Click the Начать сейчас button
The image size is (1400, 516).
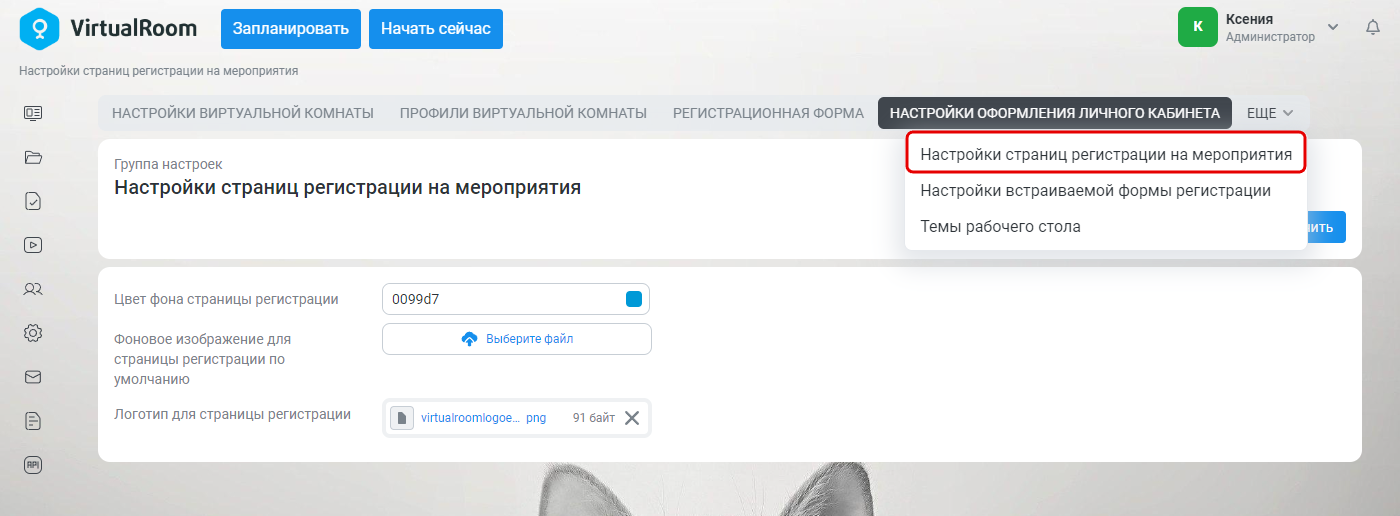(x=436, y=29)
